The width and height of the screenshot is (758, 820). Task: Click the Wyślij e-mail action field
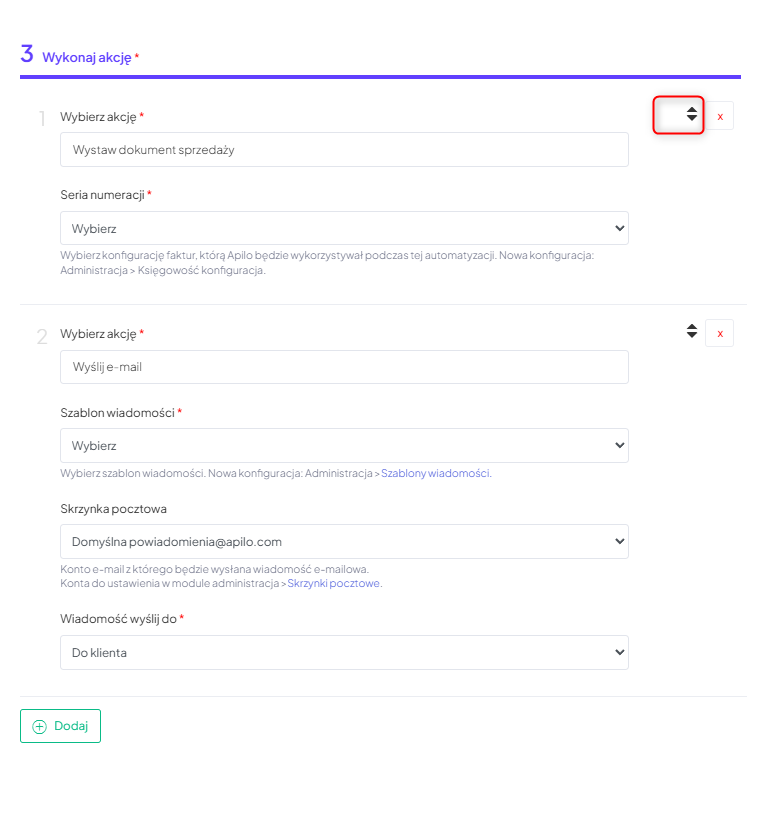tap(344, 367)
